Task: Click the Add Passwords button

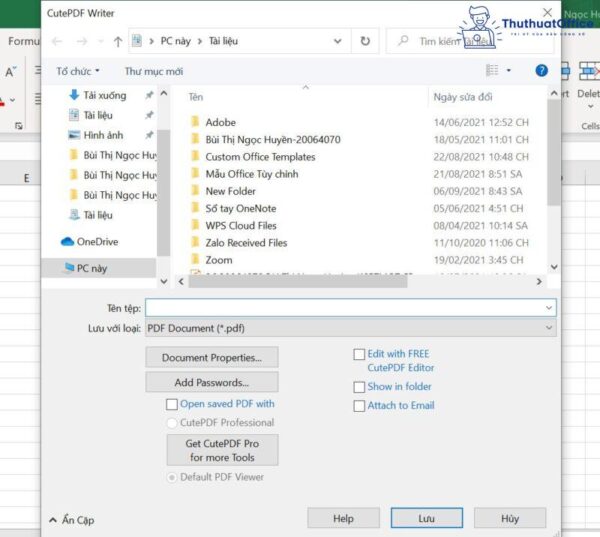Action: (212, 382)
